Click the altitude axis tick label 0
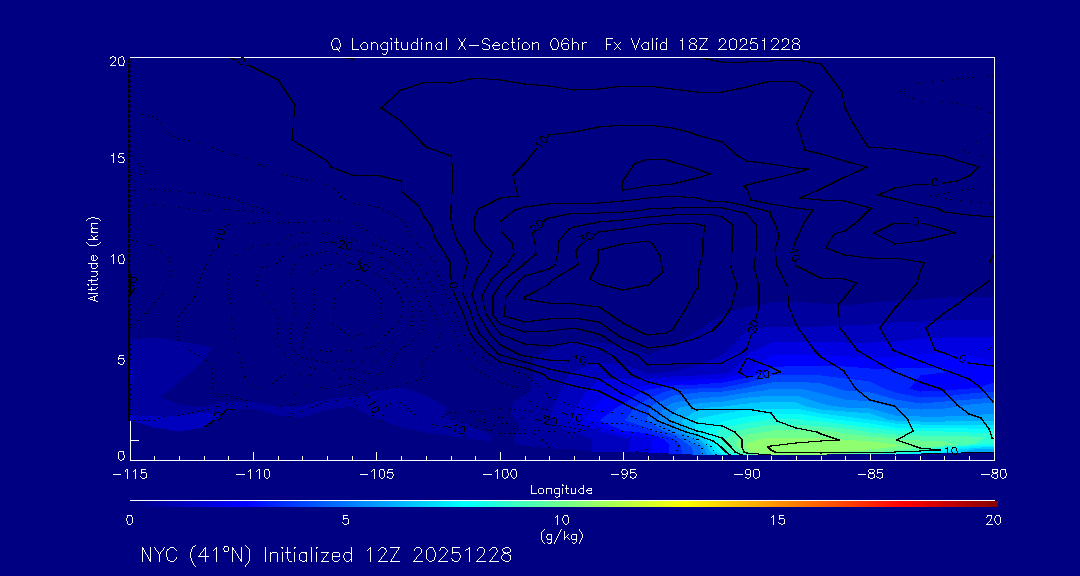 (x=121, y=455)
